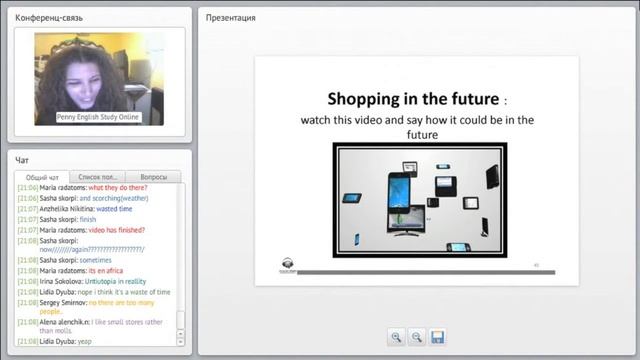The image size is (640, 360).
Task: Open the Общий чат tab
Action: [x=42, y=178]
